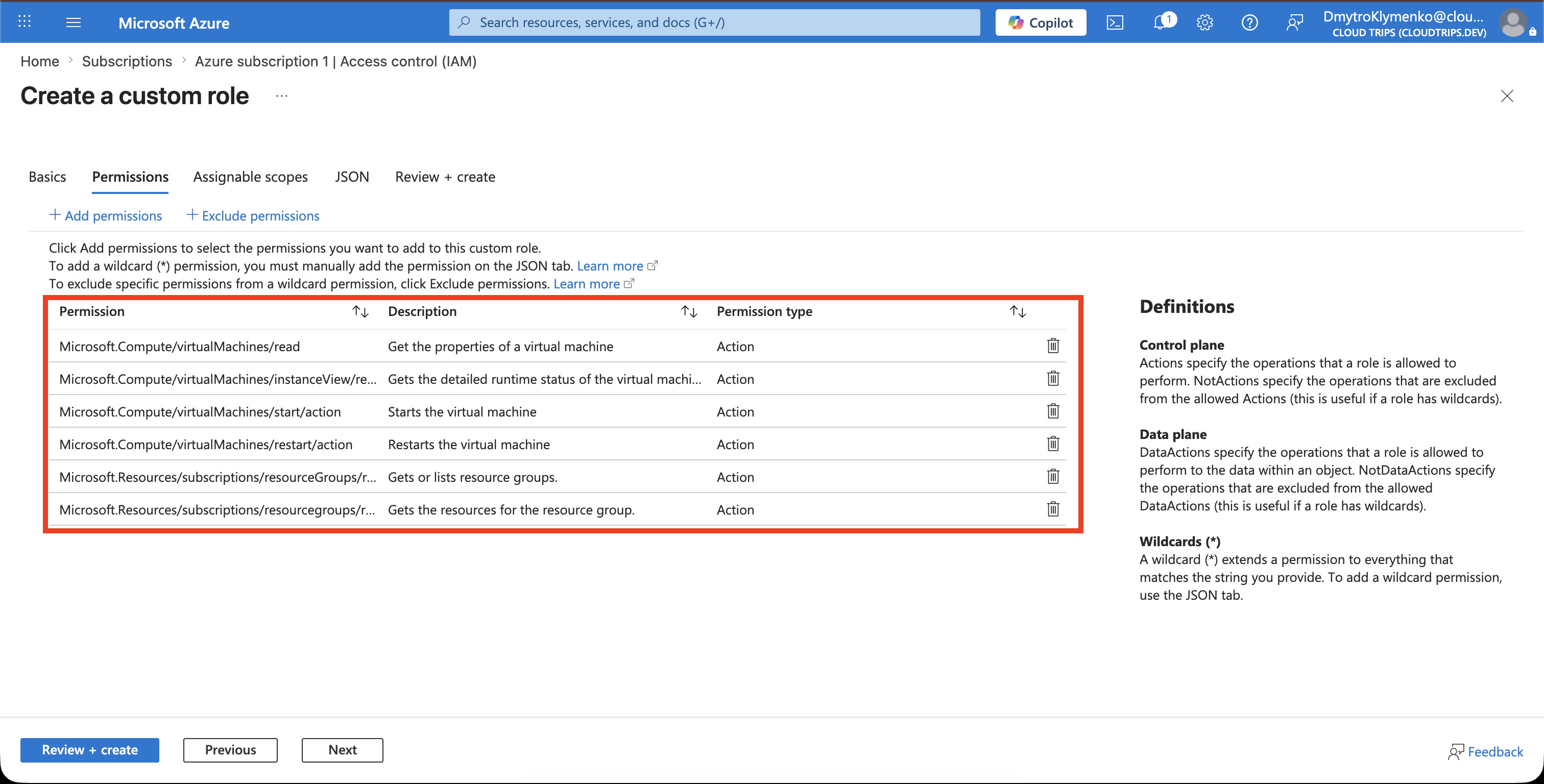The height and width of the screenshot is (784, 1544).
Task: Delete the instanceView read permission row
Action: (x=1053, y=379)
